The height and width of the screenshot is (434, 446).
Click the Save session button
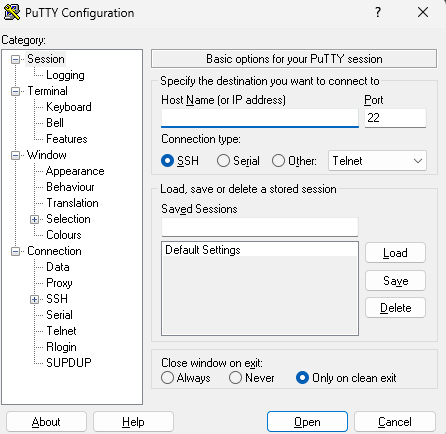(395, 280)
